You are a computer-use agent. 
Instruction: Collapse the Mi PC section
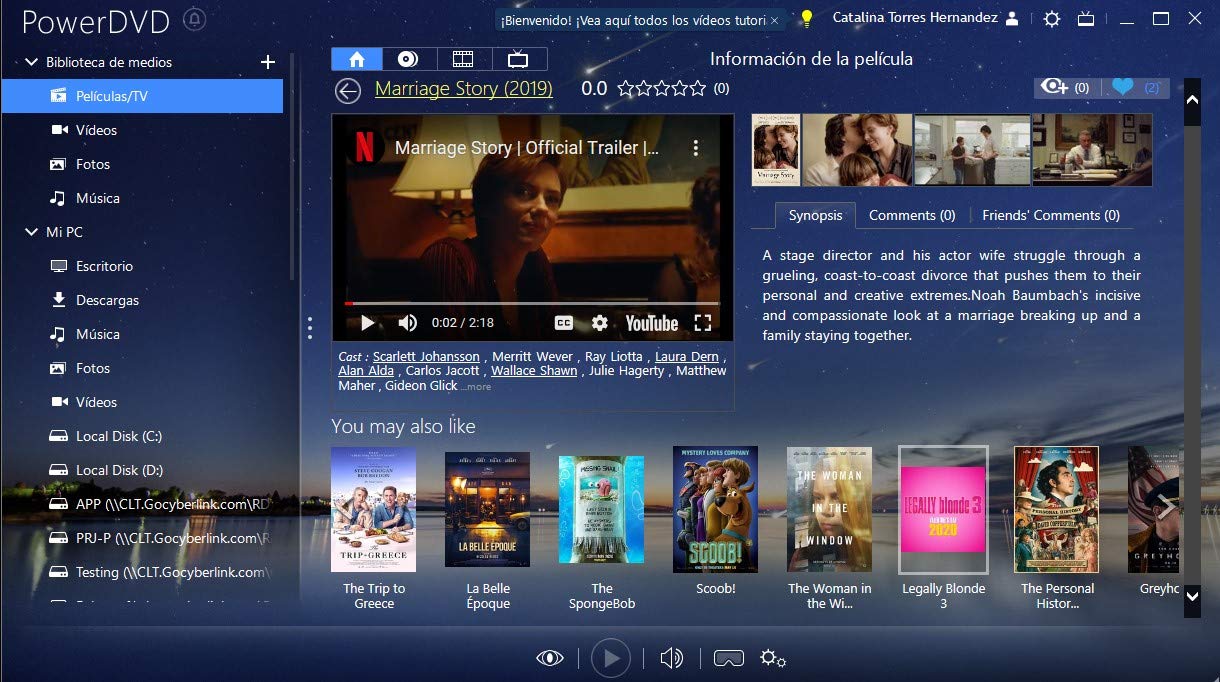point(31,232)
